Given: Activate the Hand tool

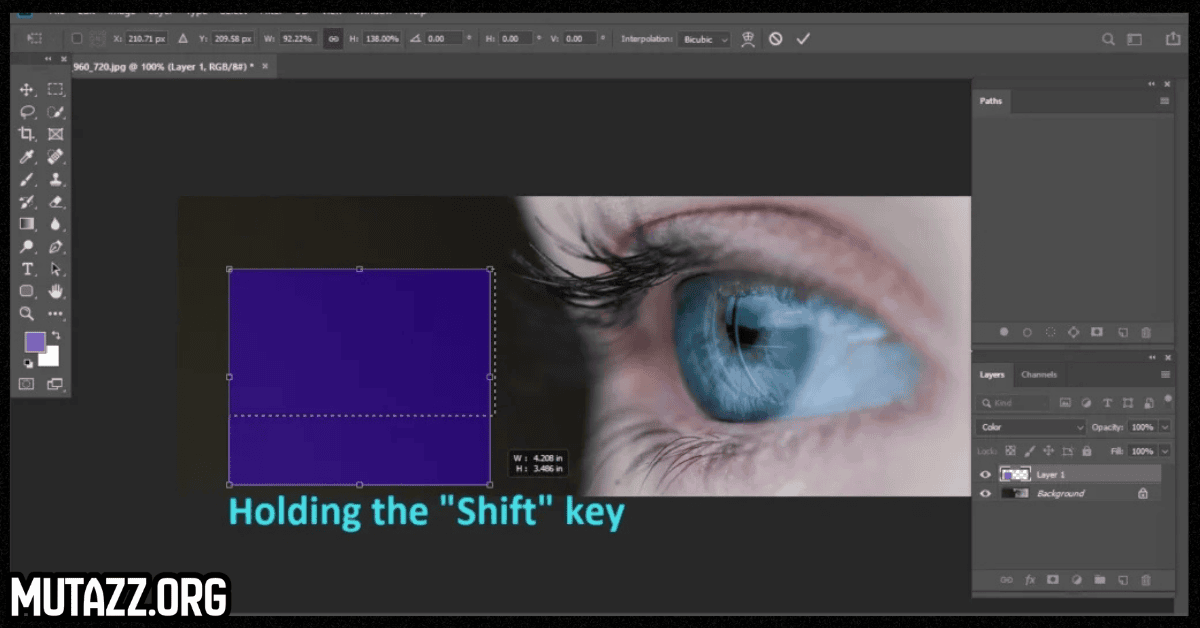Looking at the screenshot, I should click(x=56, y=291).
